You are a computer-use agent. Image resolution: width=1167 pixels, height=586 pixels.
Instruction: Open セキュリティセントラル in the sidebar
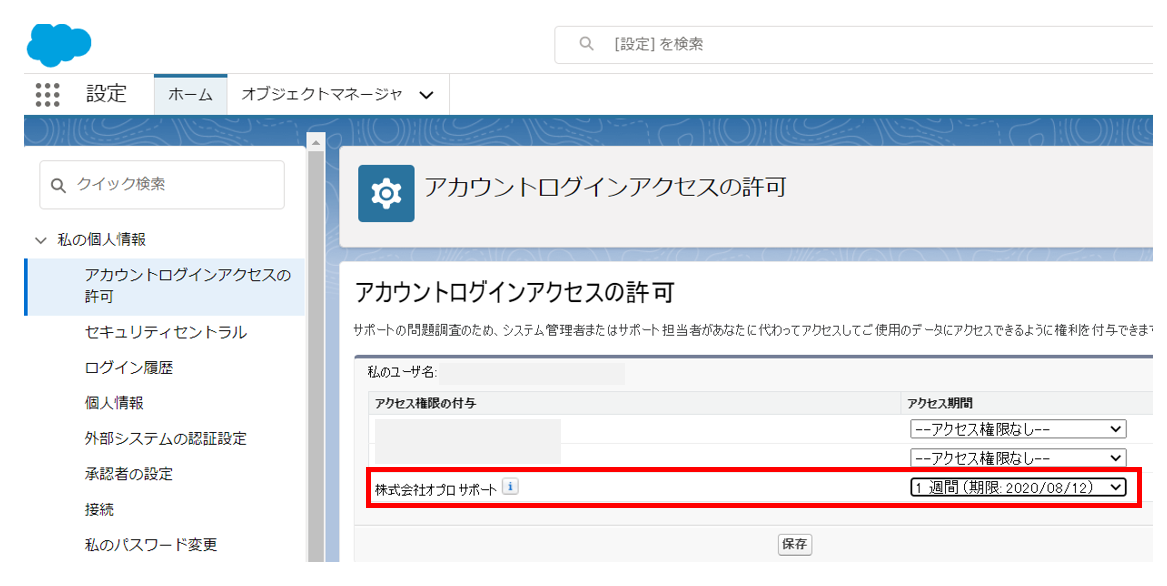tap(165, 332)
